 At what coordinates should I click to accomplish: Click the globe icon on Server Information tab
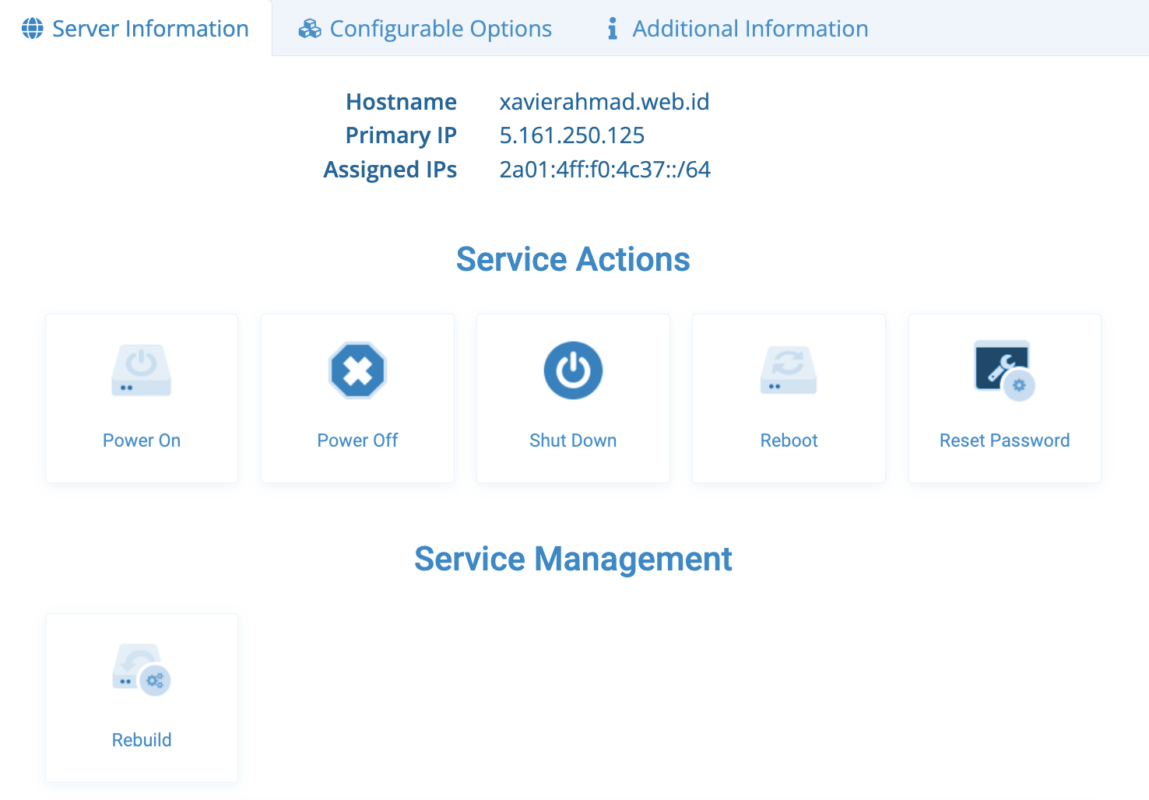pyautogui.click(x=33, y=29)
